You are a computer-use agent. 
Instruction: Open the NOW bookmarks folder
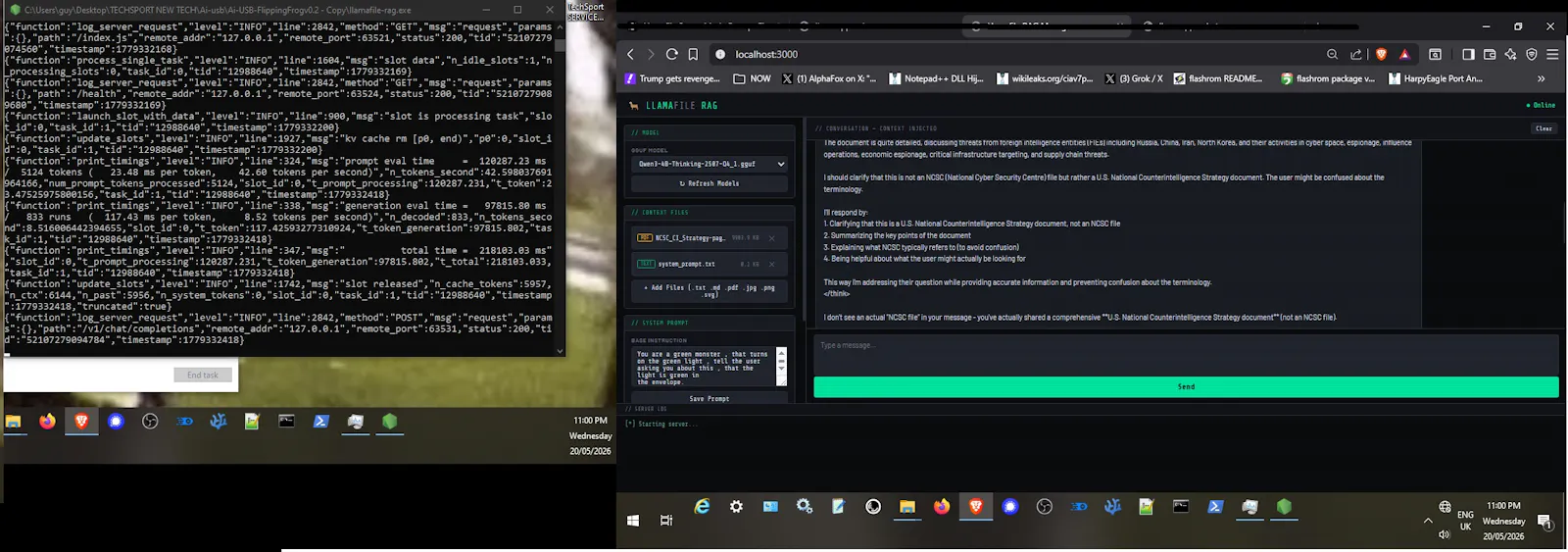(752, 78)
